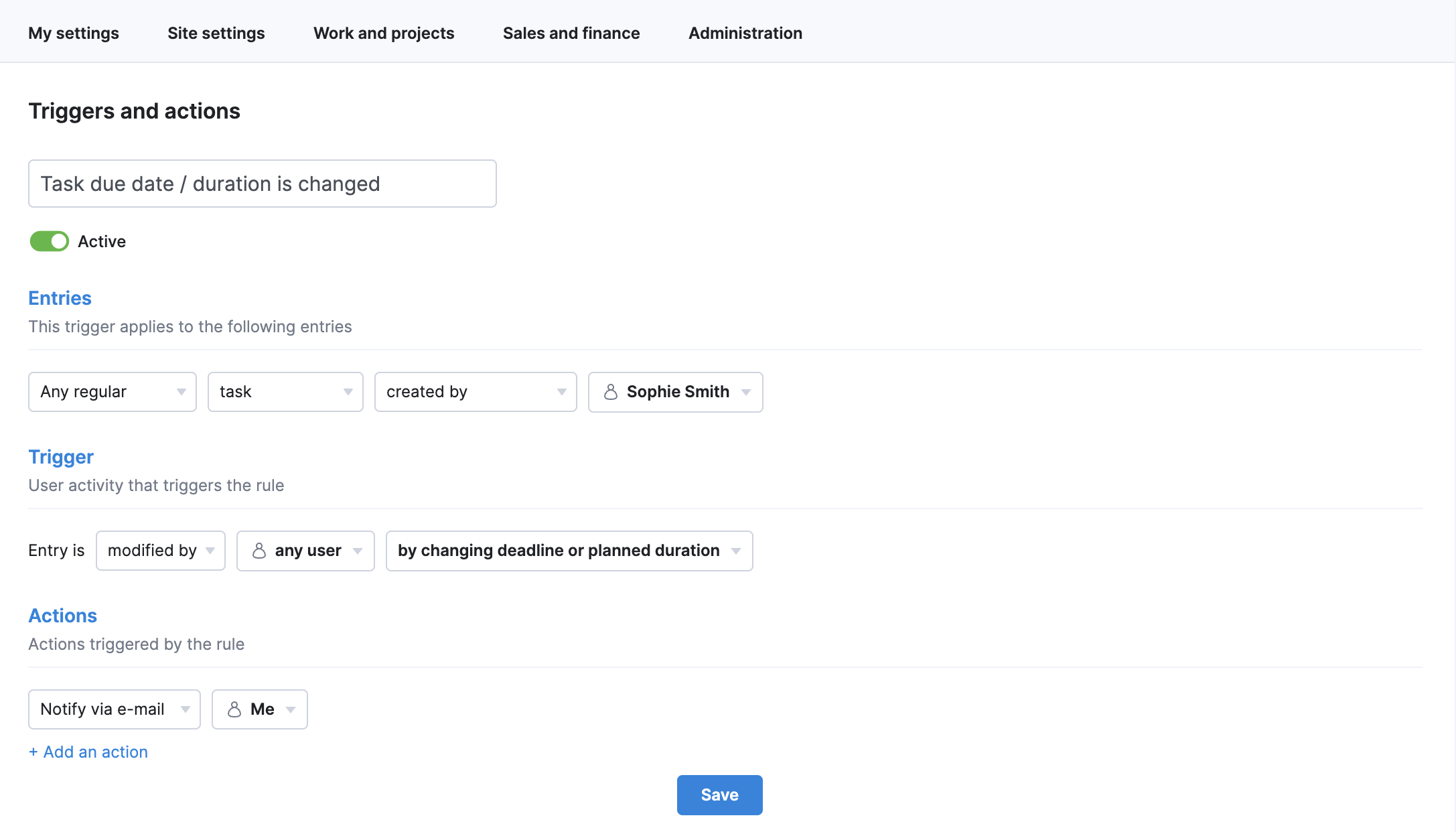
Task: Click the Triggers and actions title
Action: click(134, 111)
